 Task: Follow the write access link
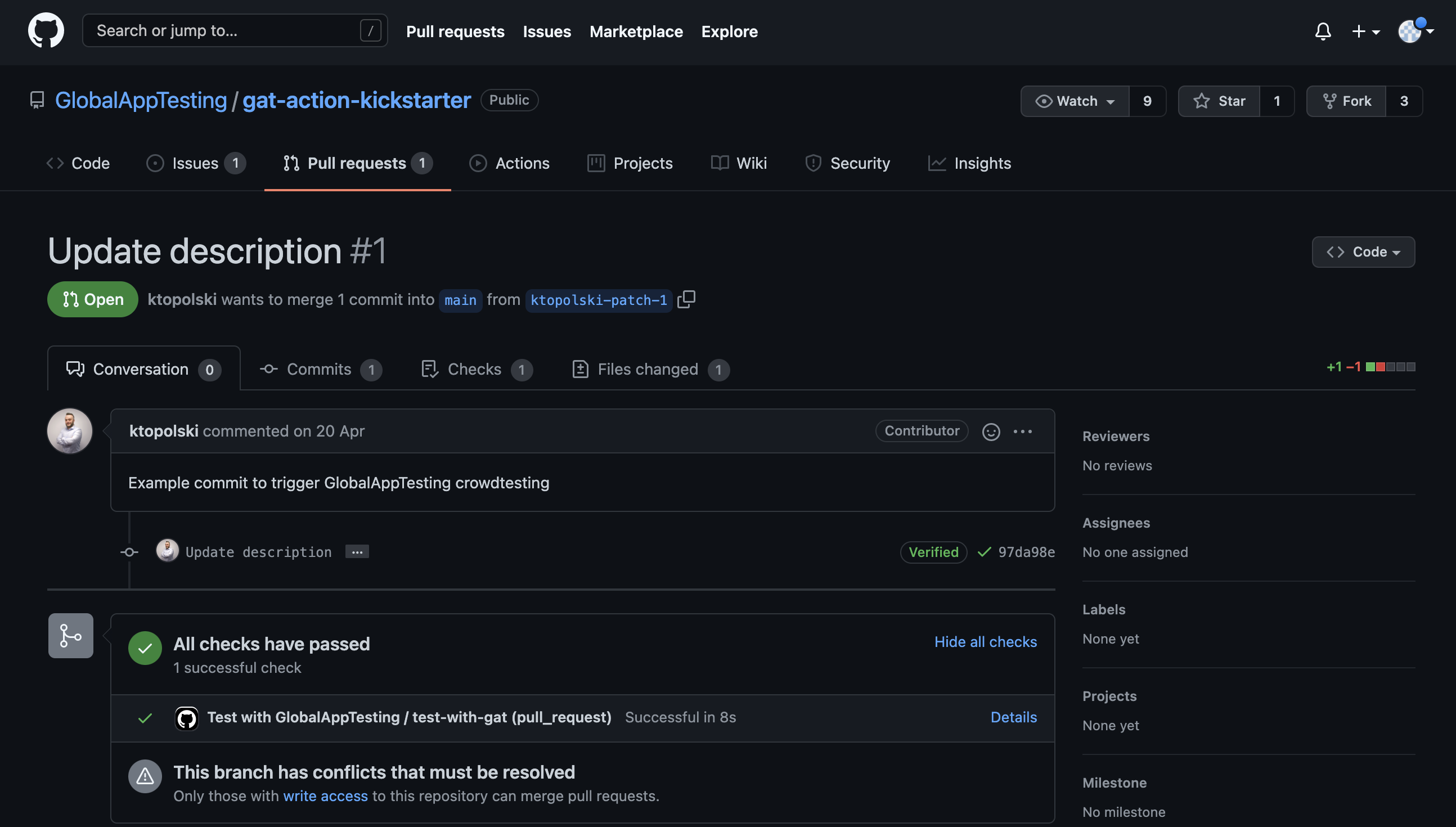(325, 795)
